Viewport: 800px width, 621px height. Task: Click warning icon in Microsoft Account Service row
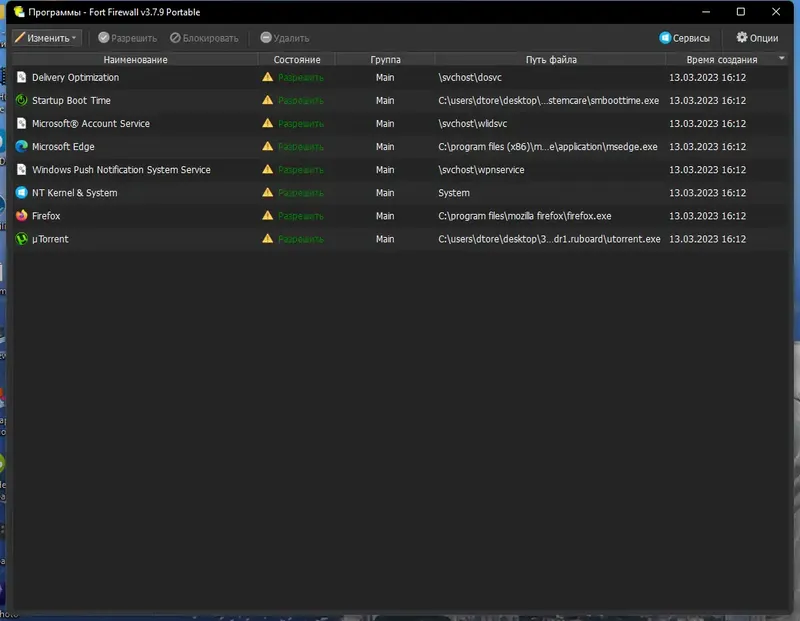(267, 123)
